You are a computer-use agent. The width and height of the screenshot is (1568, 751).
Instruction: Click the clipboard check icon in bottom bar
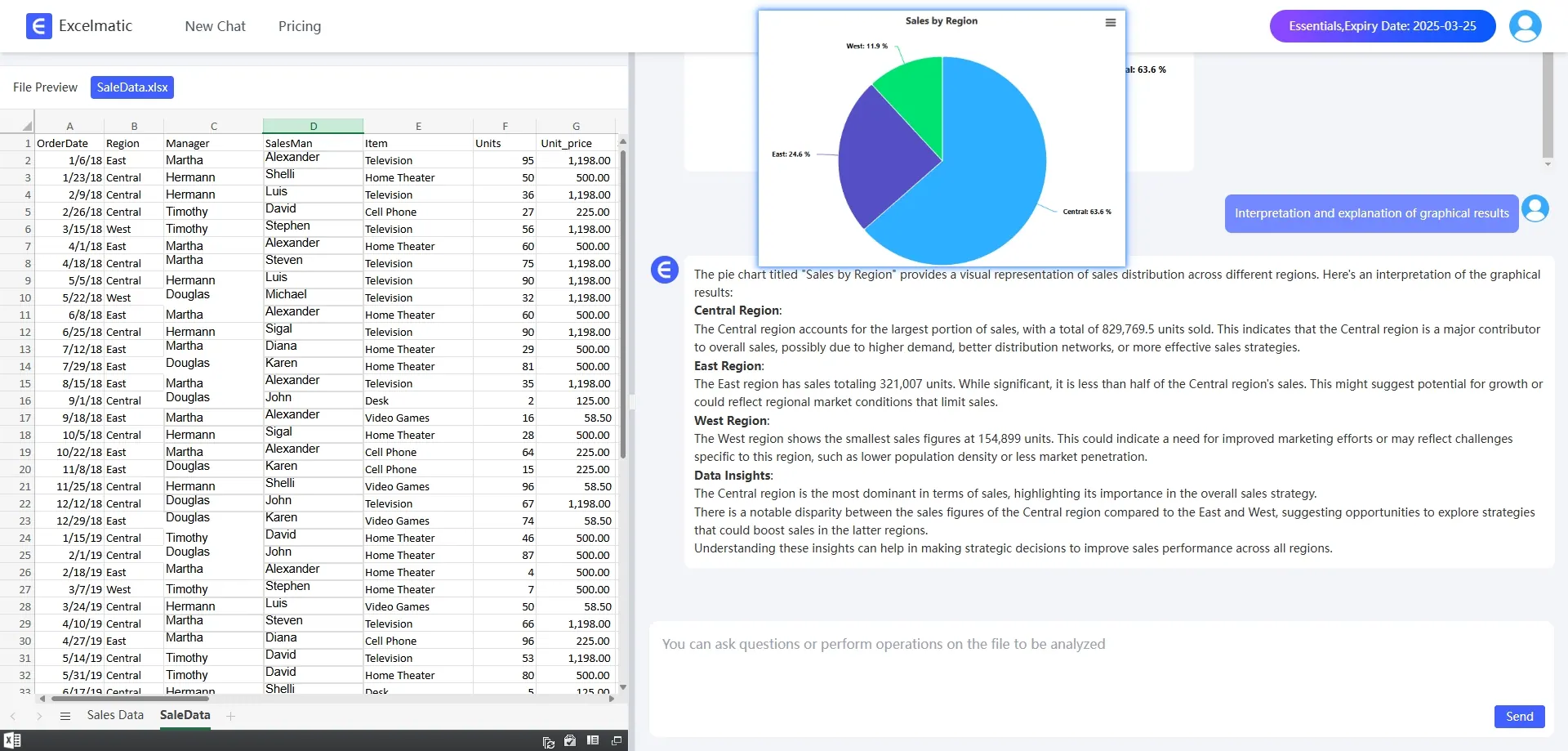tap(570, 741)
